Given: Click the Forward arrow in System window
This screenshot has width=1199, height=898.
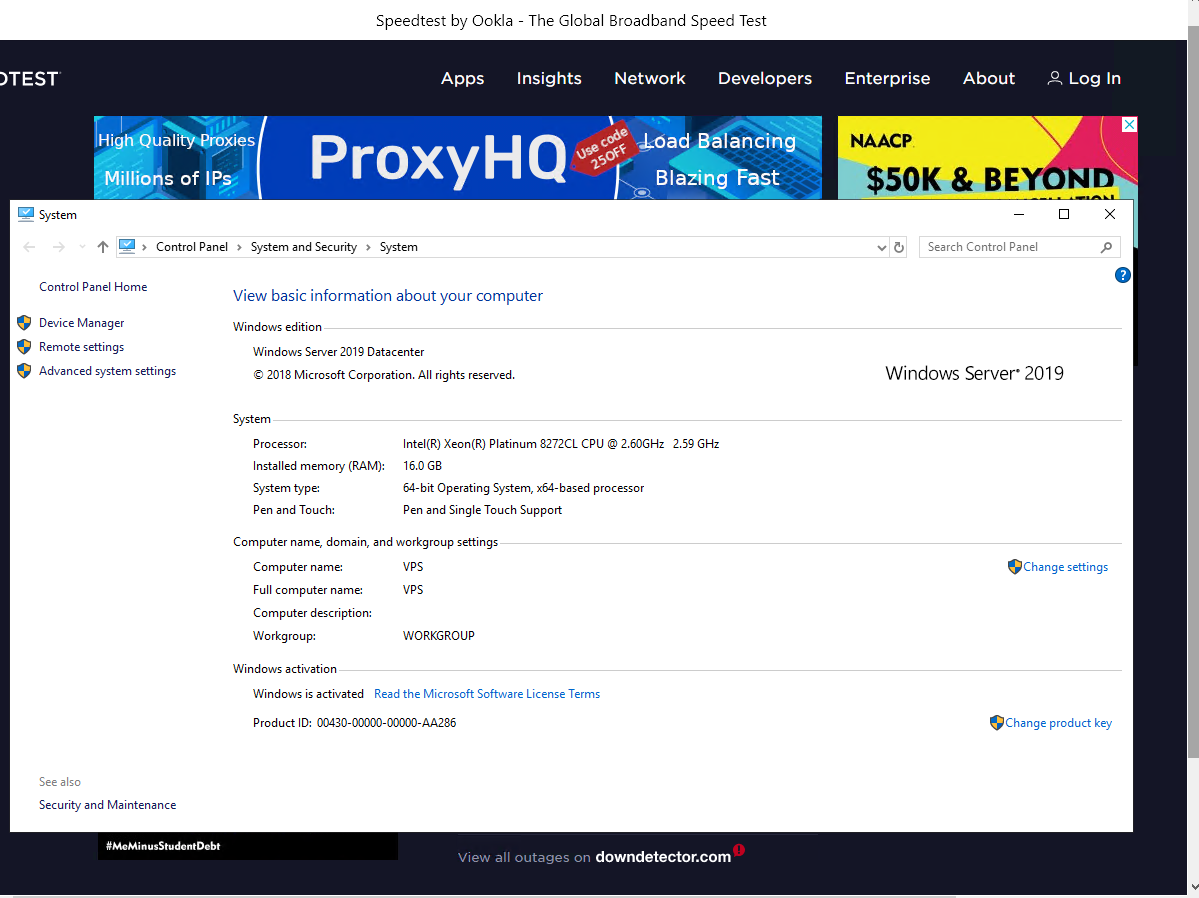Looking at the screenshot, I should (x=58, y=247).
